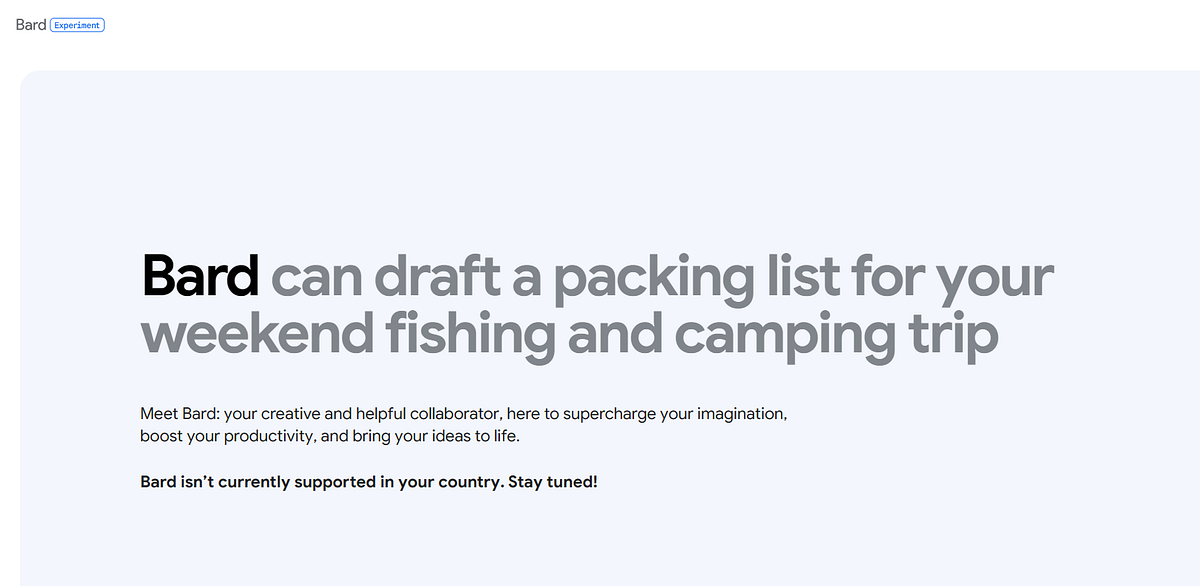Viewport: 1200px width, 586px height.
Task: Click the word 'can' after Bard headline
Action: [x=316, y=280]
